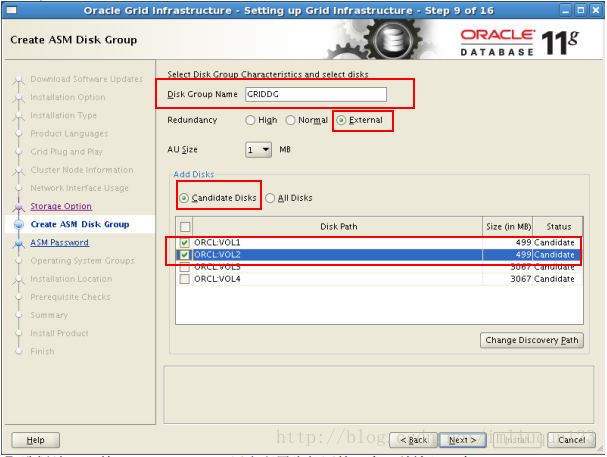Click the Installation Type step
Image resolution: width=607 pixels, height=457 pixels.
click(x=63, y=115)
